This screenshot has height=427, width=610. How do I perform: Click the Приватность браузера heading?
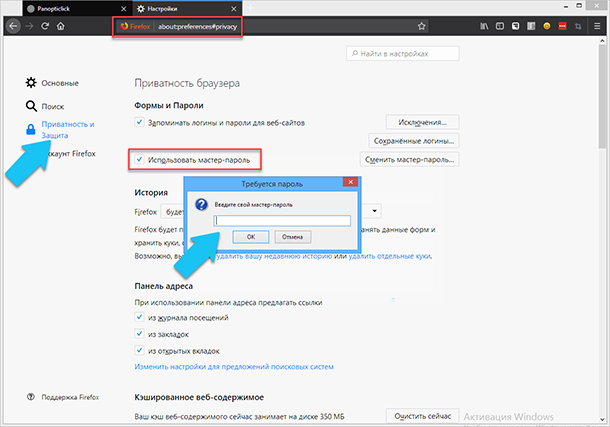click(187, 83)
